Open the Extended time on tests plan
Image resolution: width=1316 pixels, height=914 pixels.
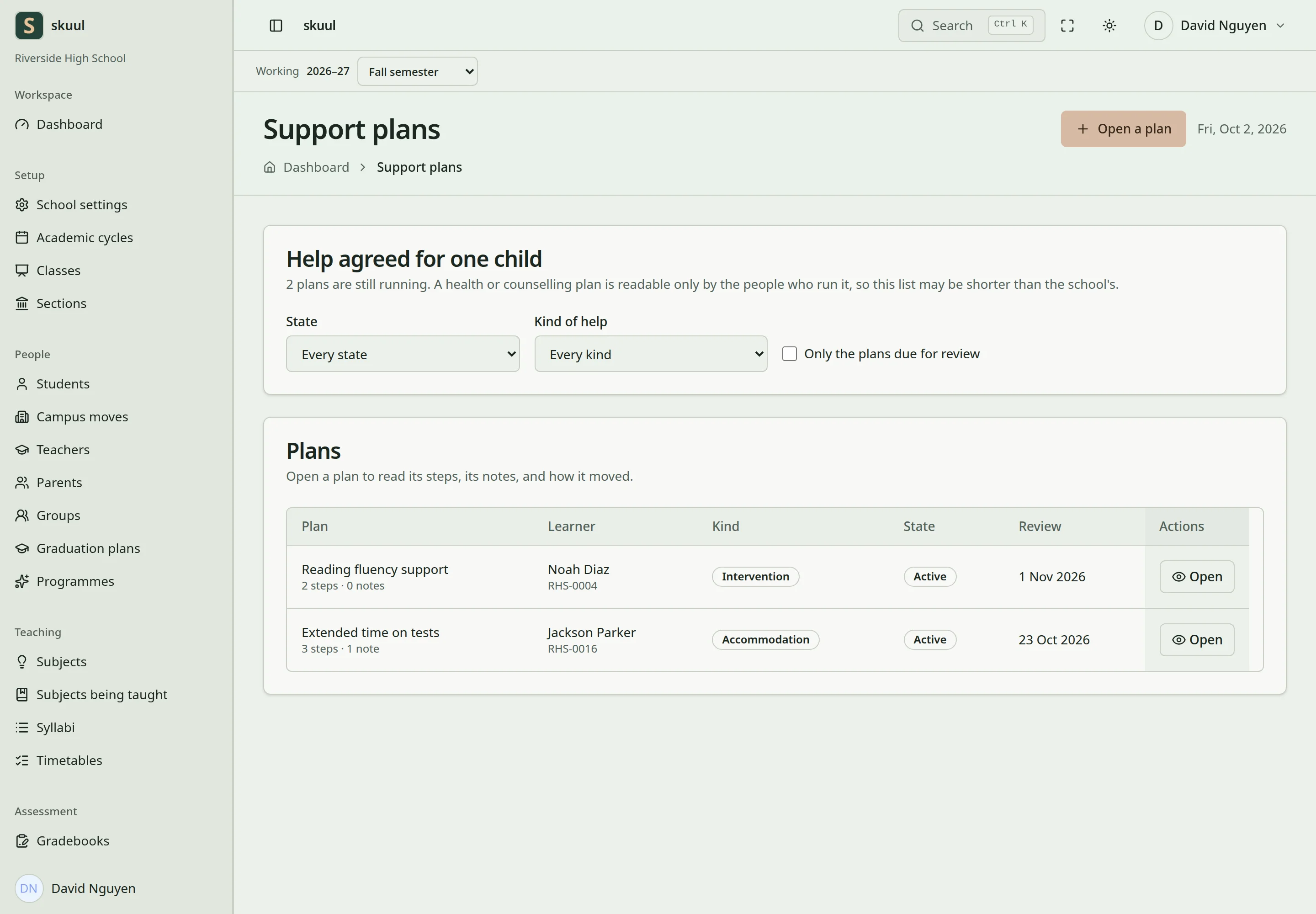[1197, 640]
